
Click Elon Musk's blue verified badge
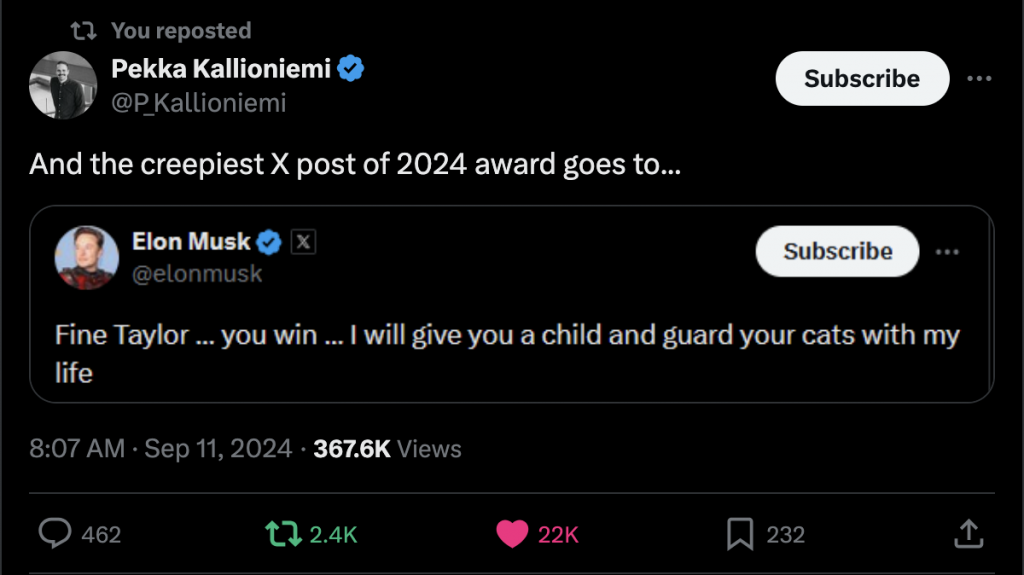click(270, 241)
